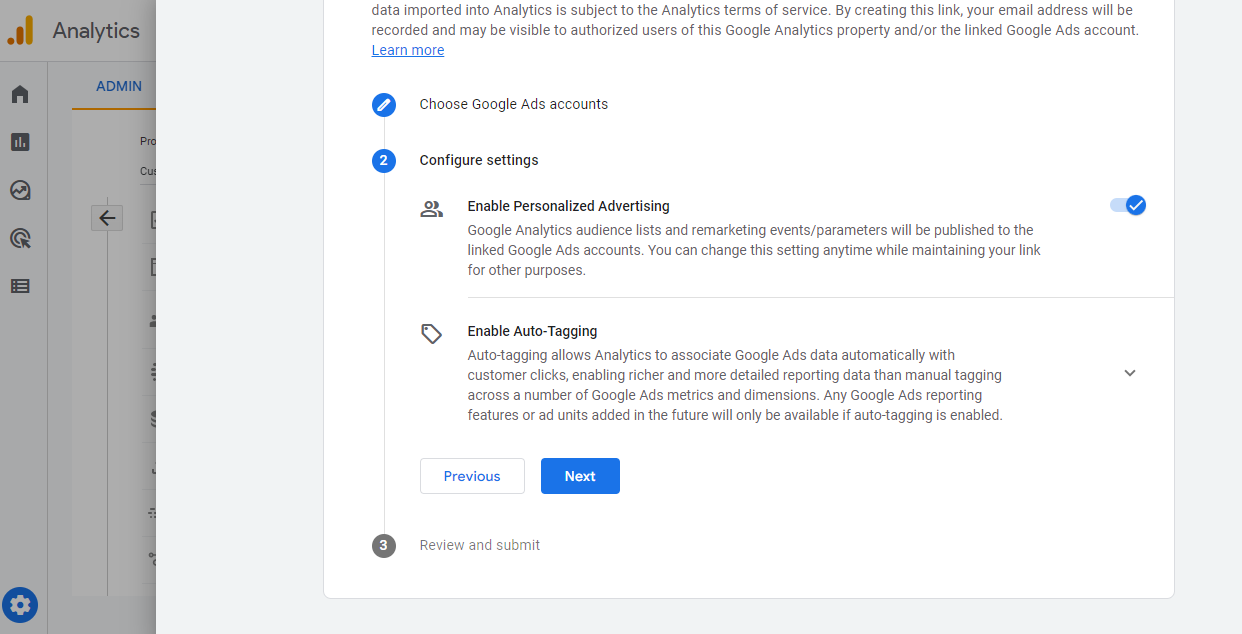Click the Next button
Screen dimensions: 1242x634
[580, 476]
